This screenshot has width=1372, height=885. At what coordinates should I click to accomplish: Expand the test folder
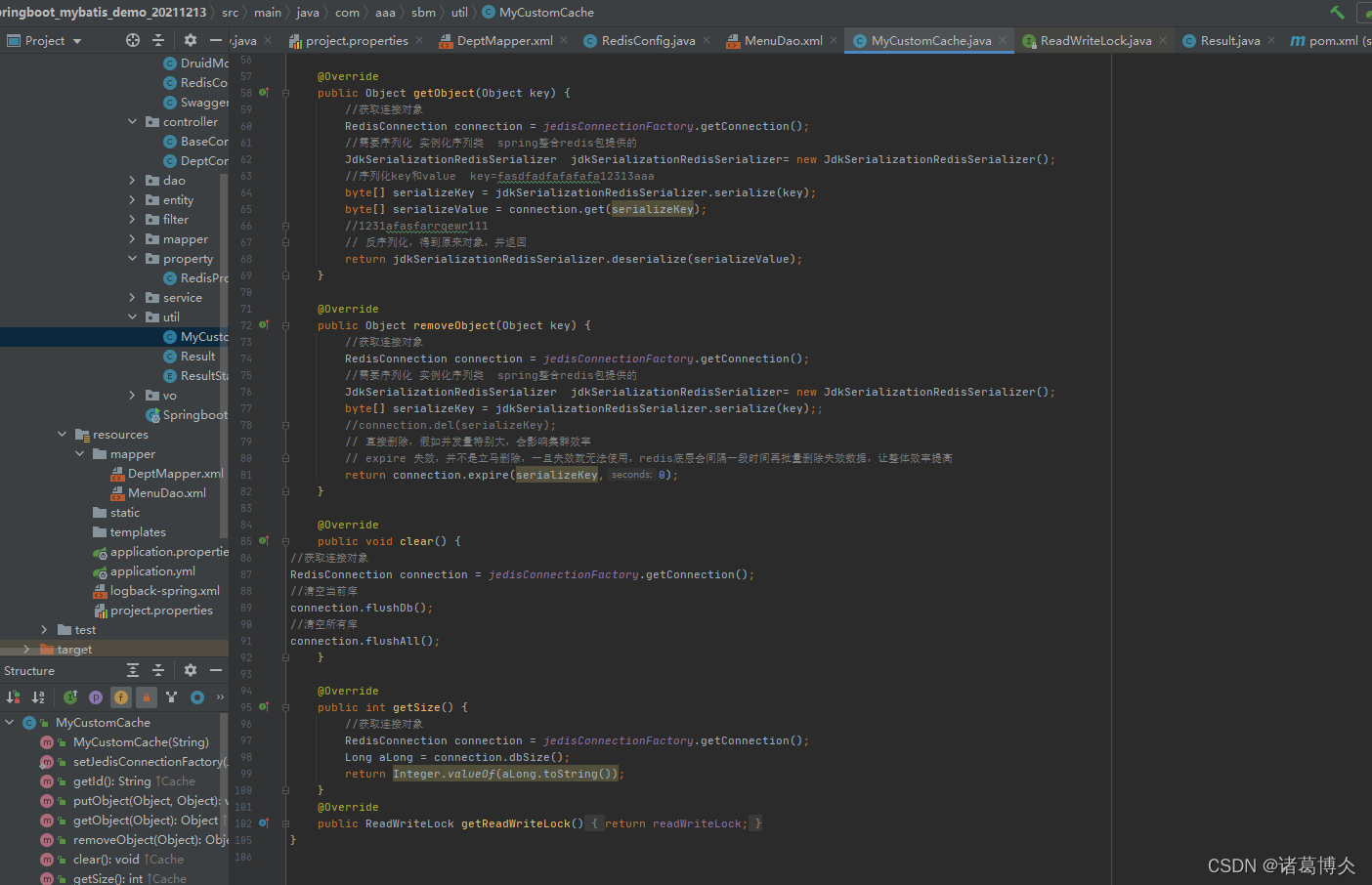coord(45,629)
